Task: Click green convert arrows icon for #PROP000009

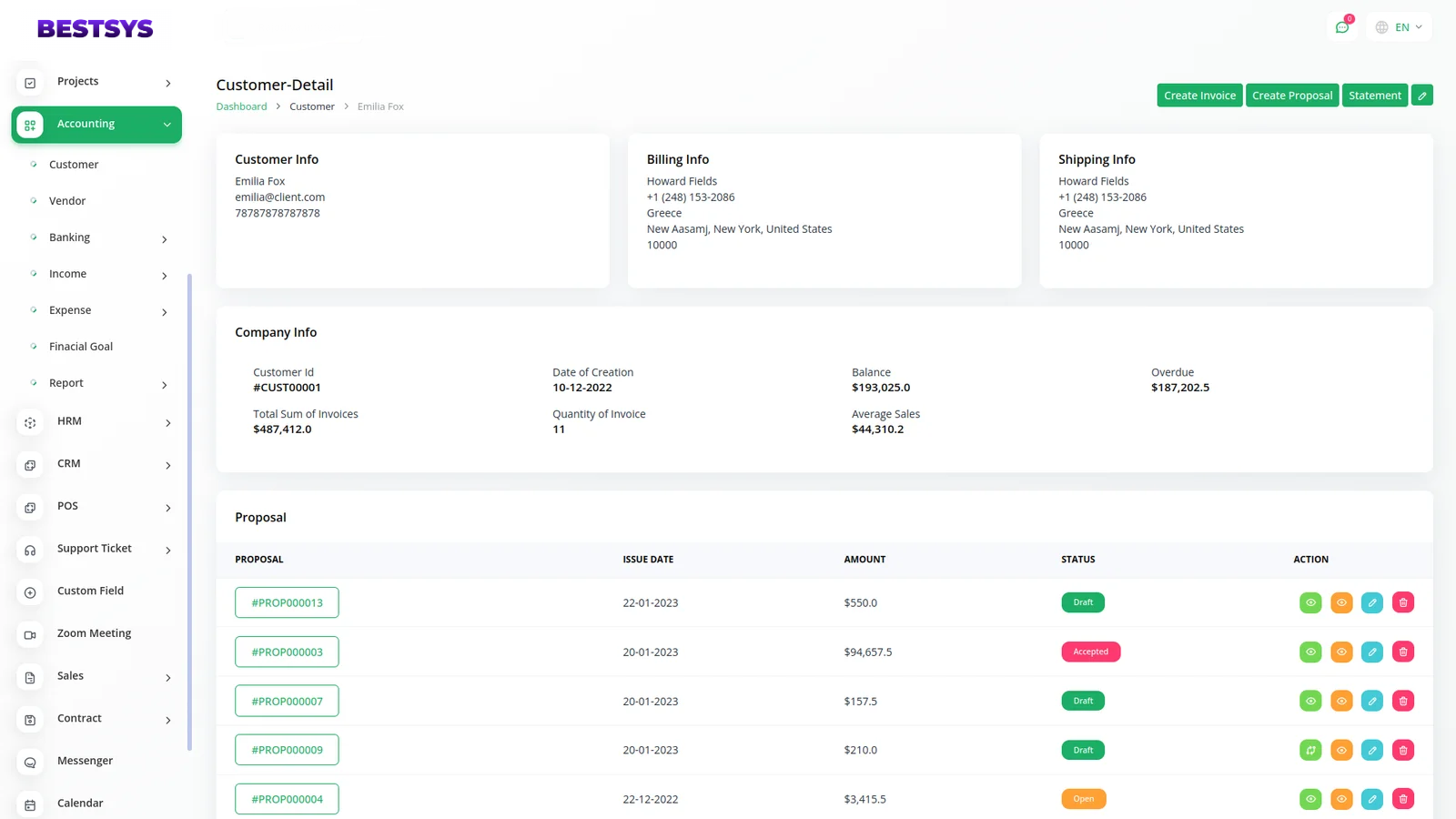Action: (x=1310, y=750)
